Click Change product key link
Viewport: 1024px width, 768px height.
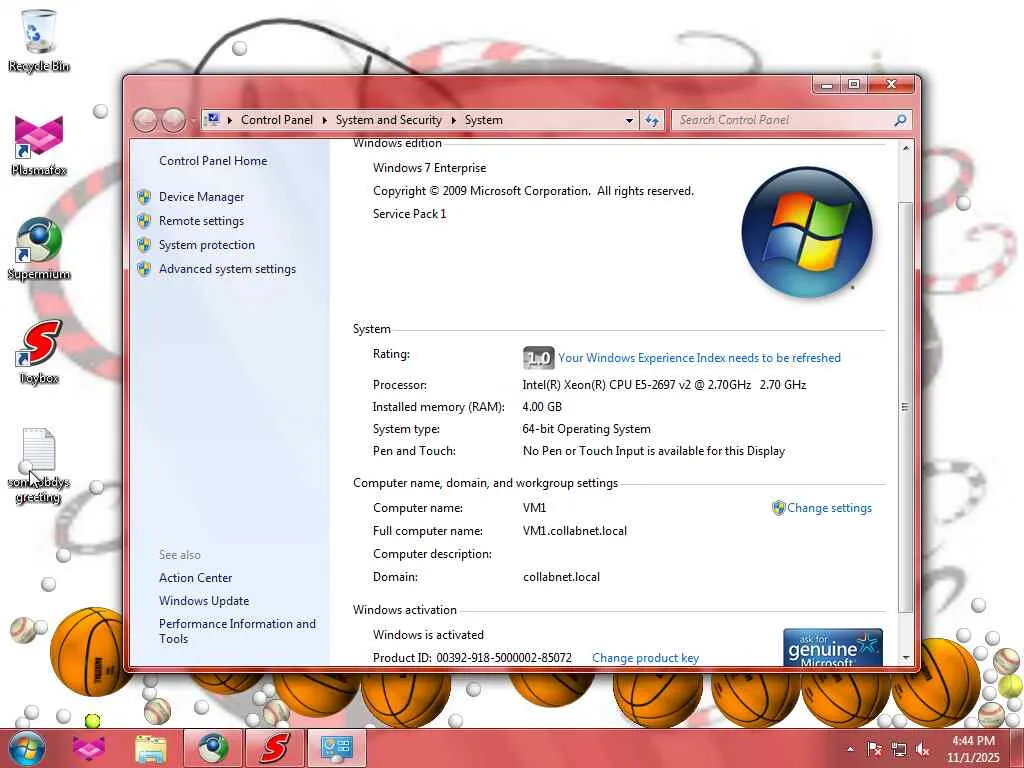click(645, 658)
